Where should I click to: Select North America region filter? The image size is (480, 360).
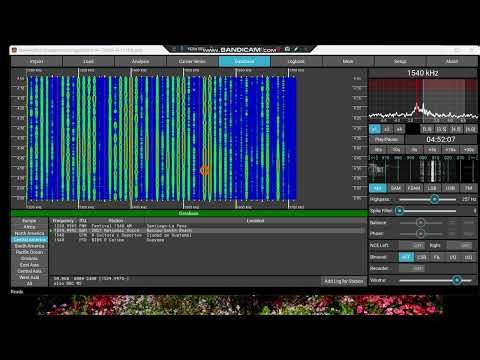pos(29,233)
